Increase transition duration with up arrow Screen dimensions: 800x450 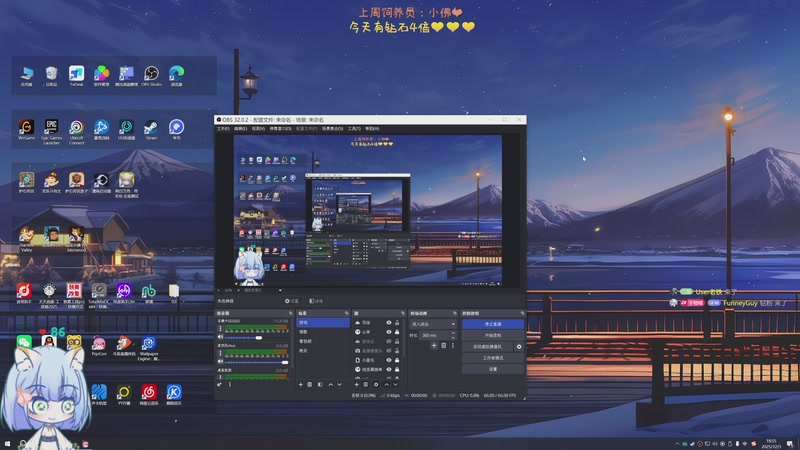[x=453, y=333]
